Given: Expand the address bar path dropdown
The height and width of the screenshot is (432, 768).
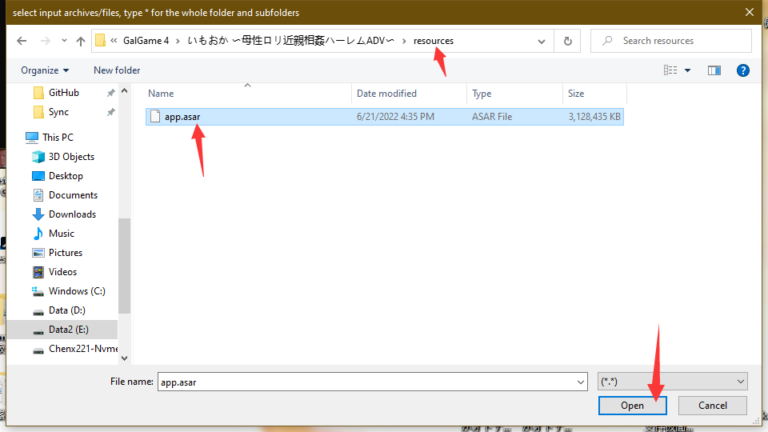Looking at the screenshot, I should 540,41.
